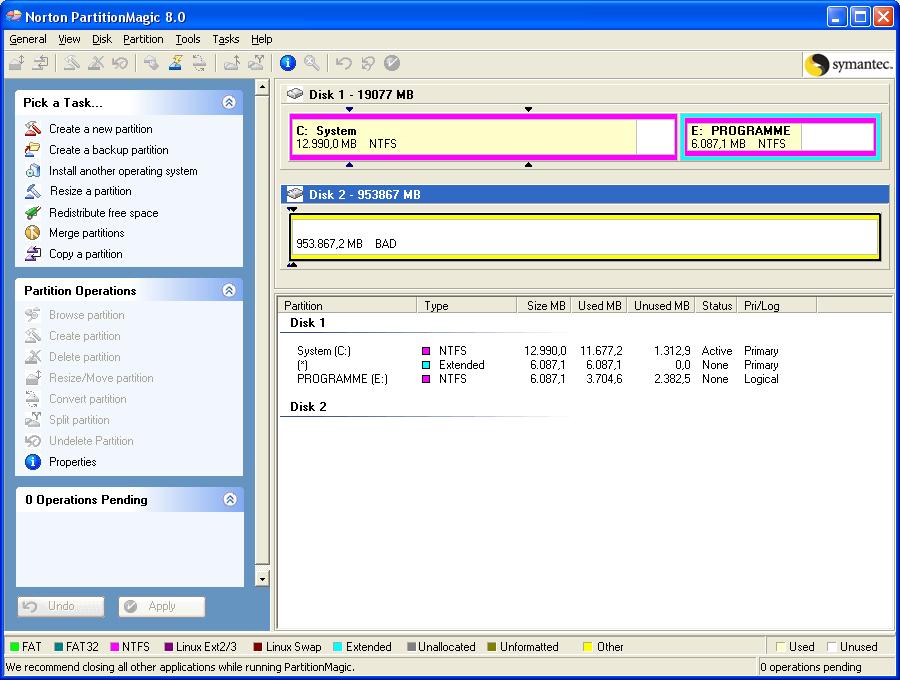Viewport: 900px width, 680px height.
Task: Open the View menu
Action: 69,39
